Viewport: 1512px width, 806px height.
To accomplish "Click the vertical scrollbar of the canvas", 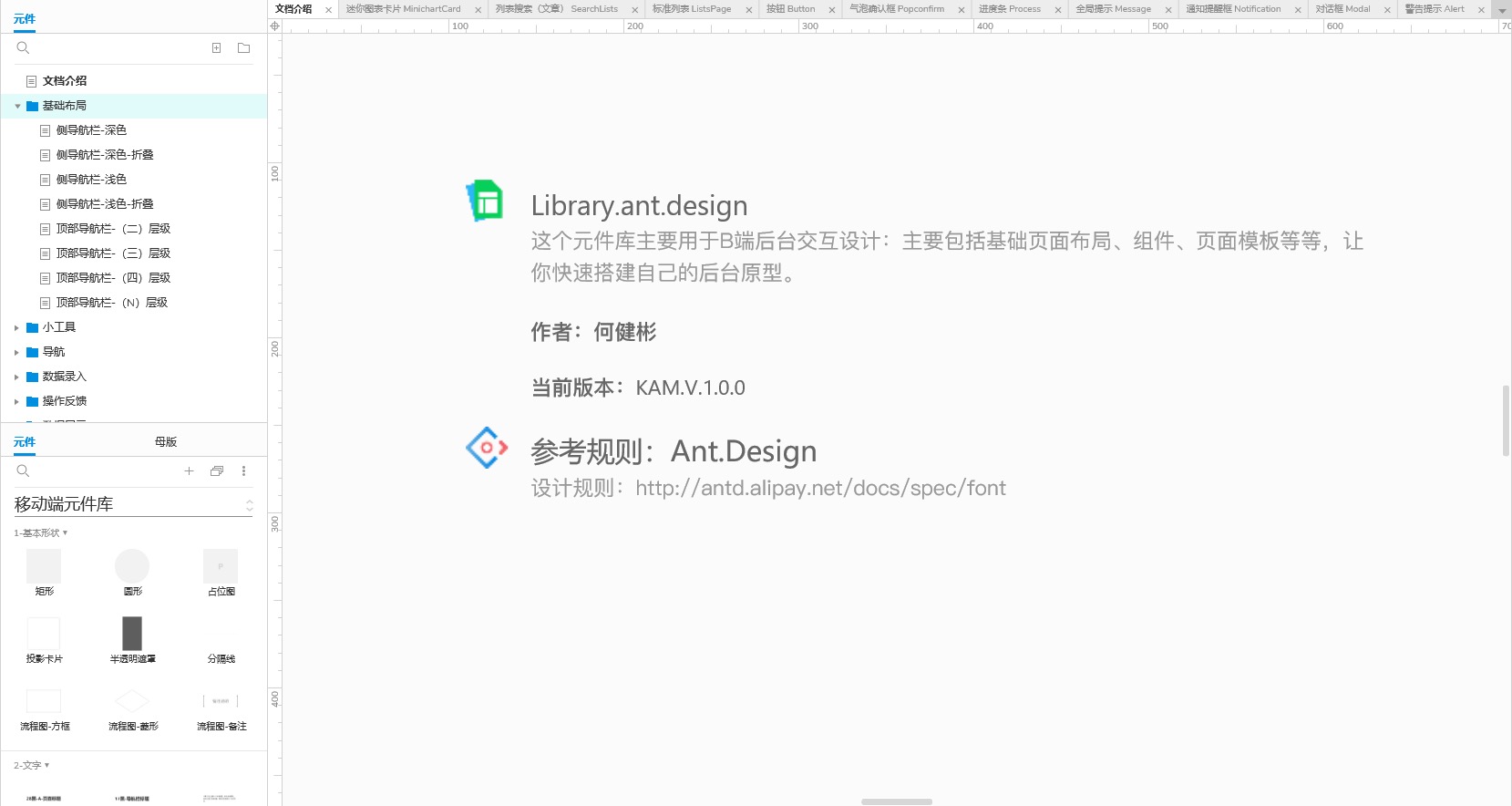I will (1506, 420).
